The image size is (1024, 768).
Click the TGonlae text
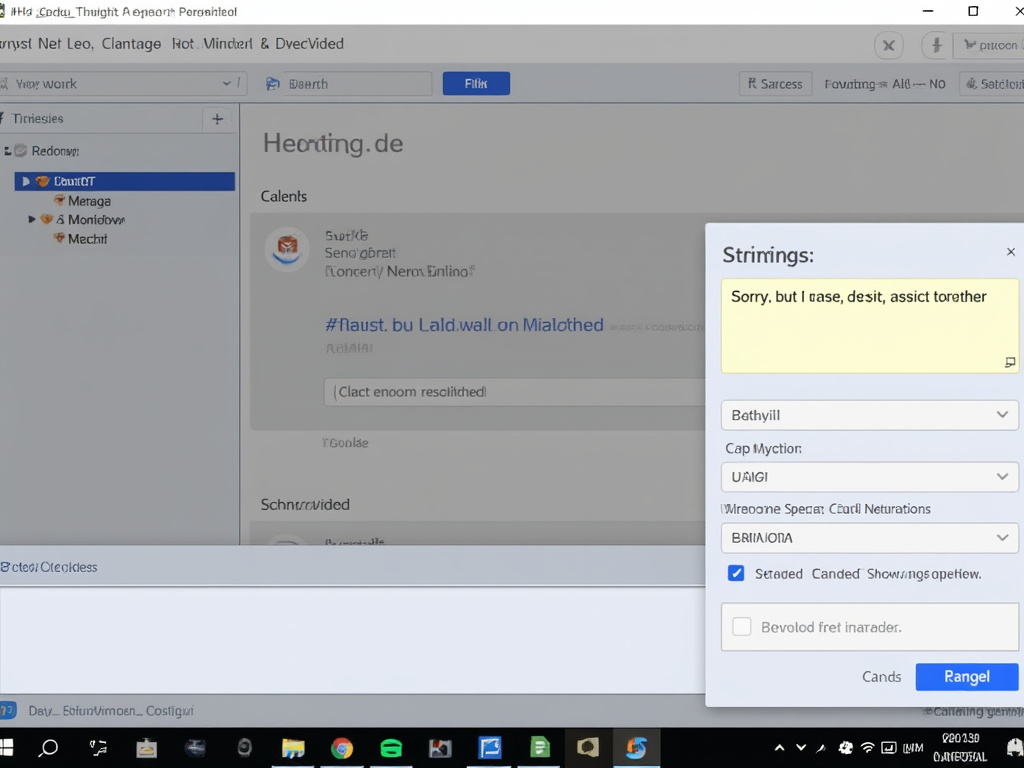click(x=345, y=443)
